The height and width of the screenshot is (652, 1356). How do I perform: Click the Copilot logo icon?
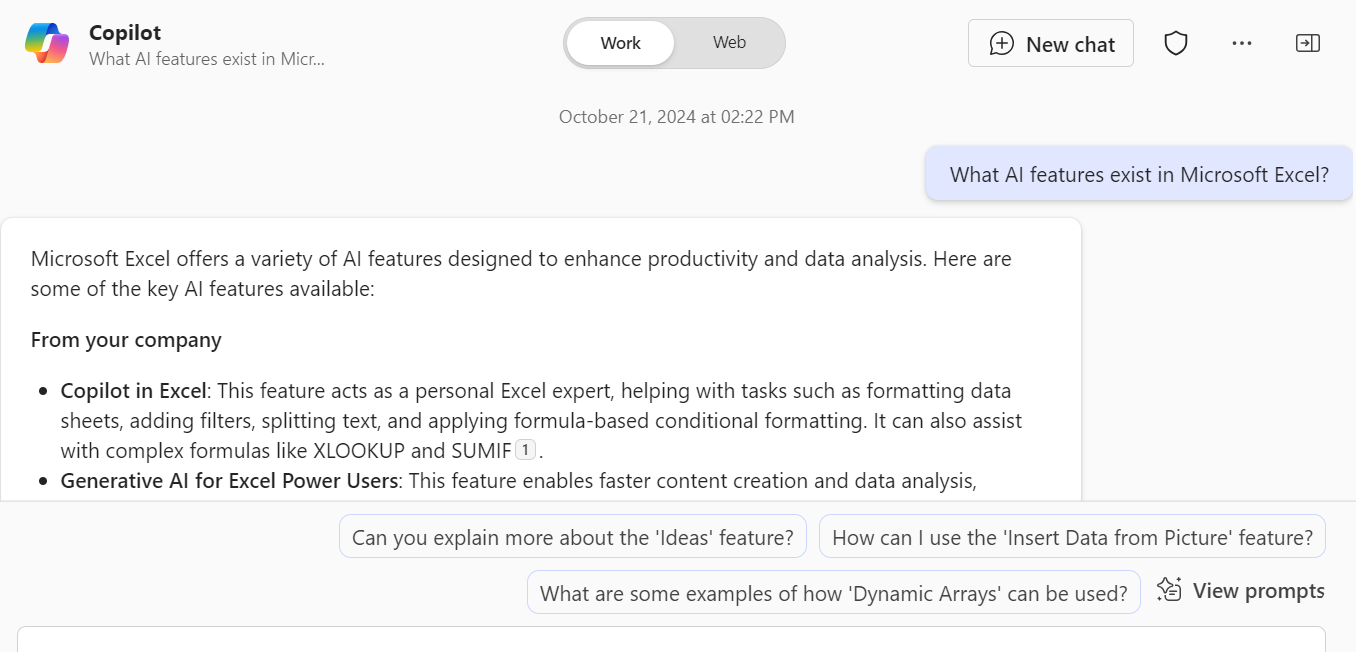coord(47,43)
